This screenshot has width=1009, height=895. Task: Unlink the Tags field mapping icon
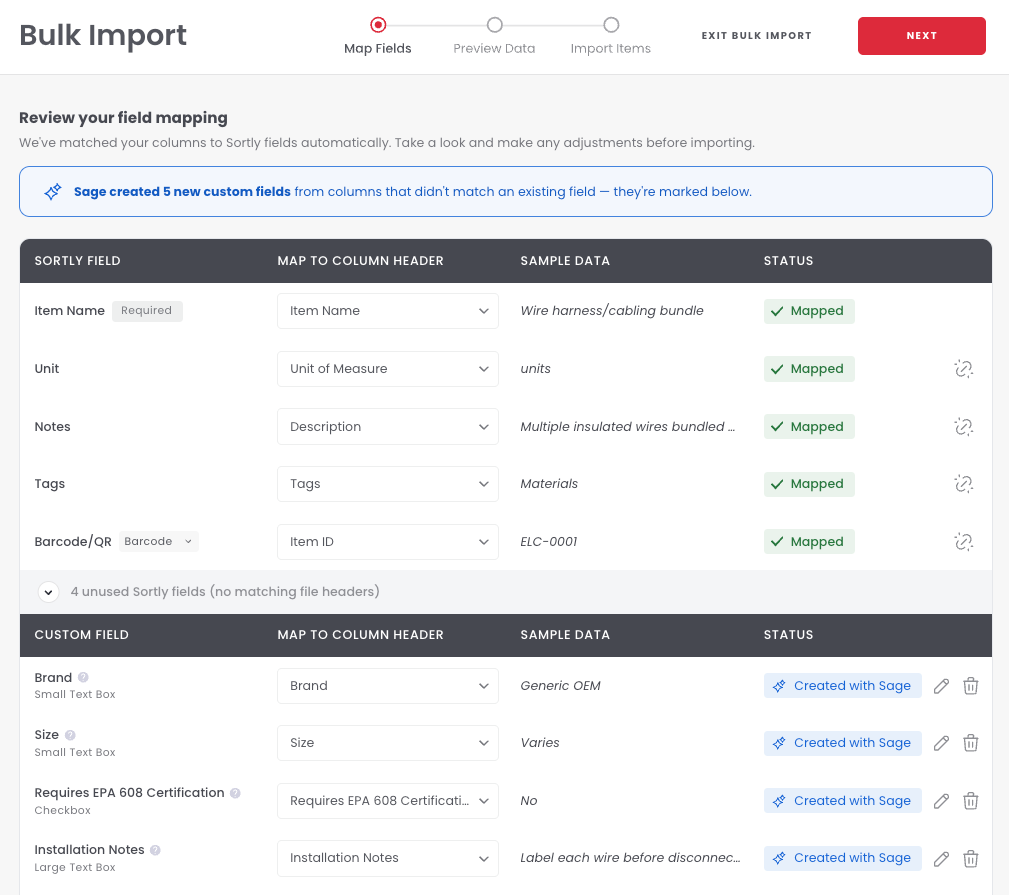coord(963,484)
